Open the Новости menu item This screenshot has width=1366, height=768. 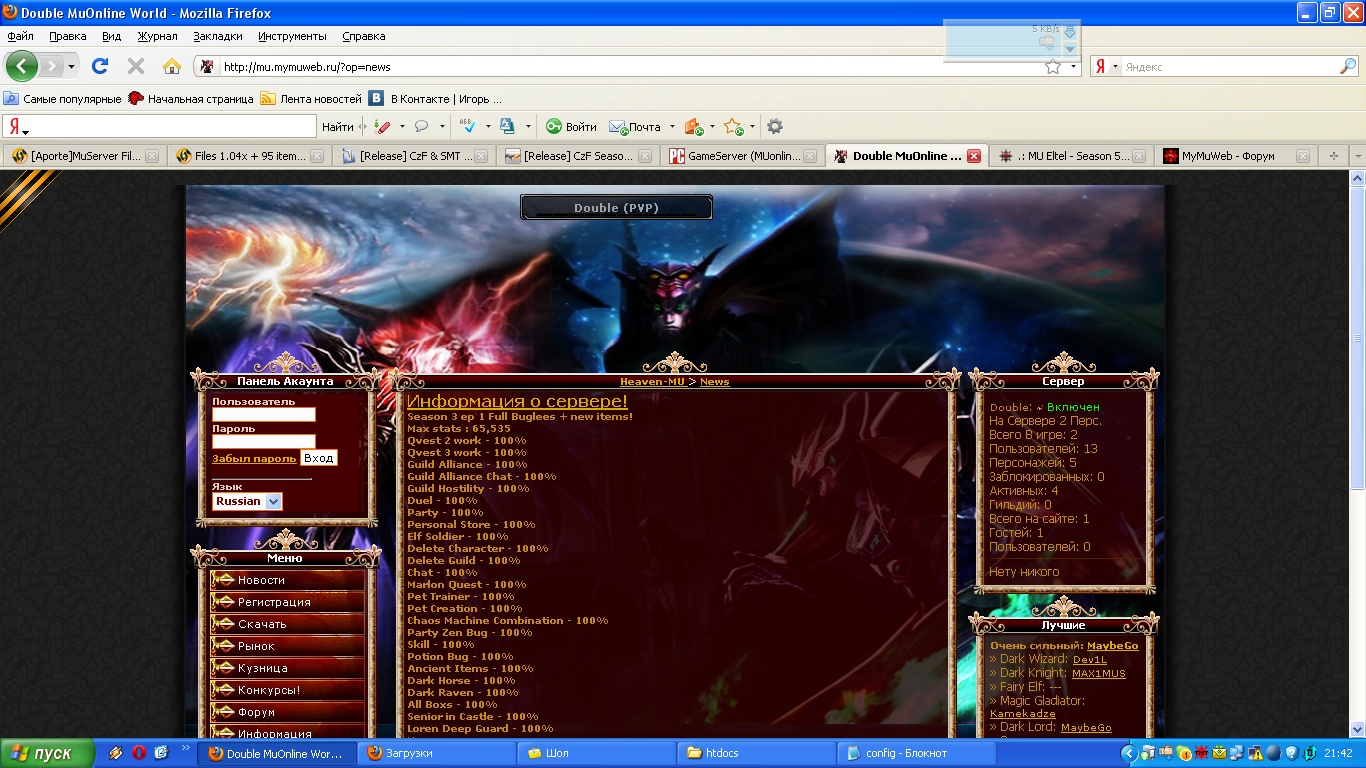coord(288,580)
